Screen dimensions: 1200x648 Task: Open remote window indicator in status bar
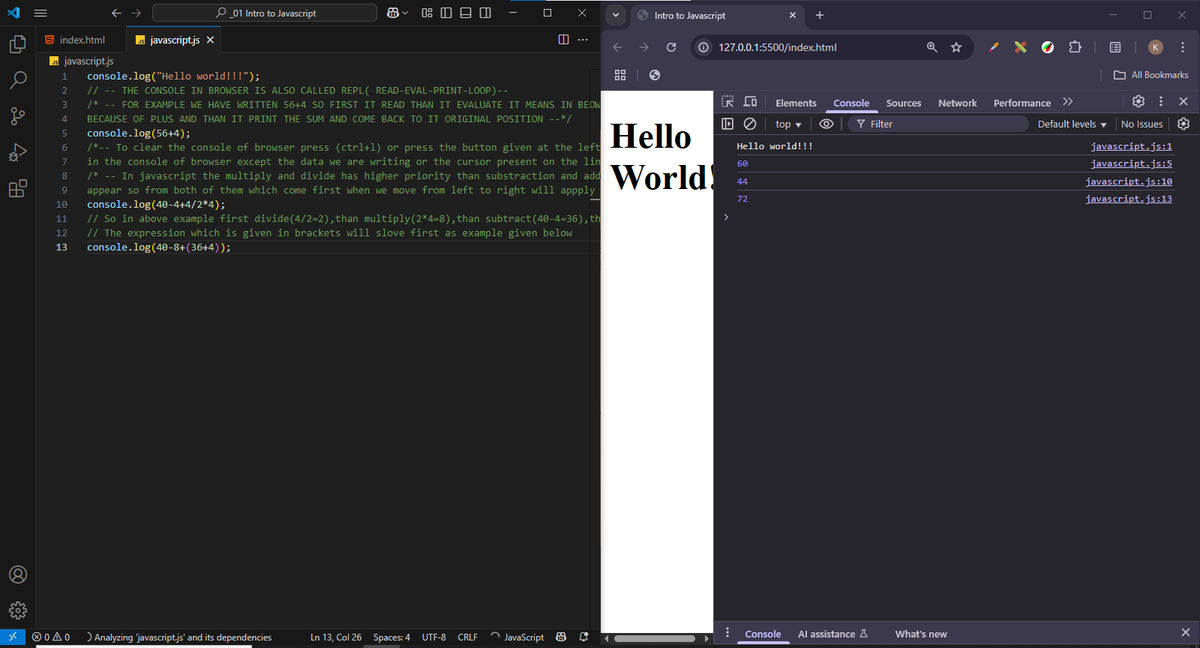click(x=11, y=637)
